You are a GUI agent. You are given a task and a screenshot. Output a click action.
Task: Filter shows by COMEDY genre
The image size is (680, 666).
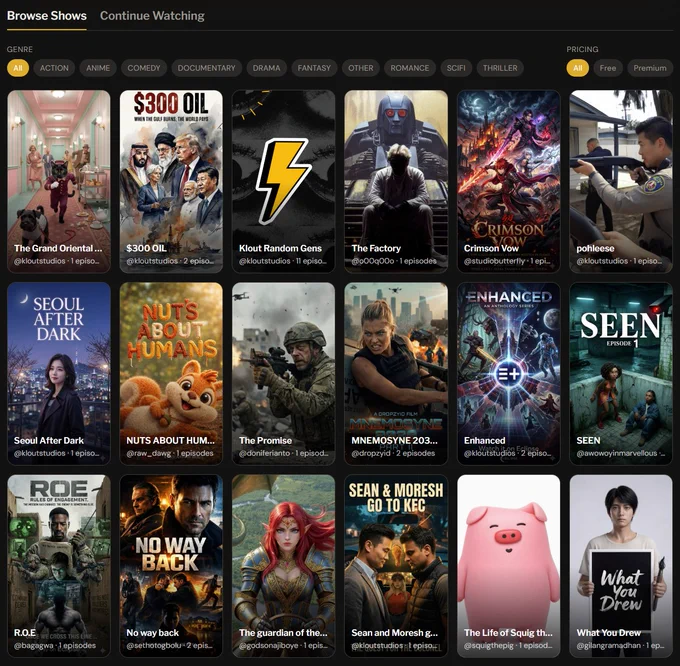pos(144,68)
